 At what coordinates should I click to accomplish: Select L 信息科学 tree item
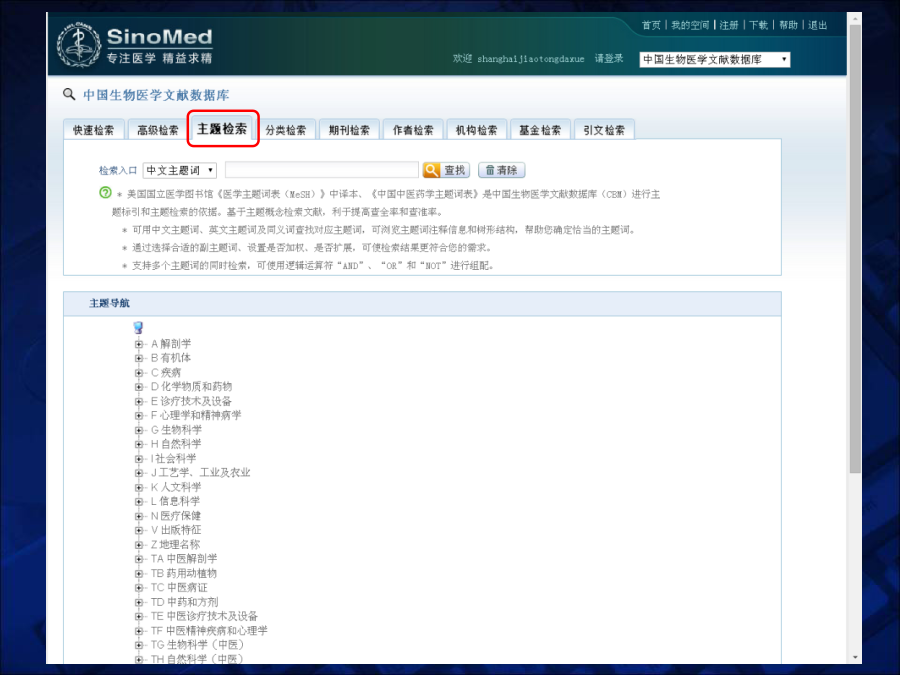(176, 501)
